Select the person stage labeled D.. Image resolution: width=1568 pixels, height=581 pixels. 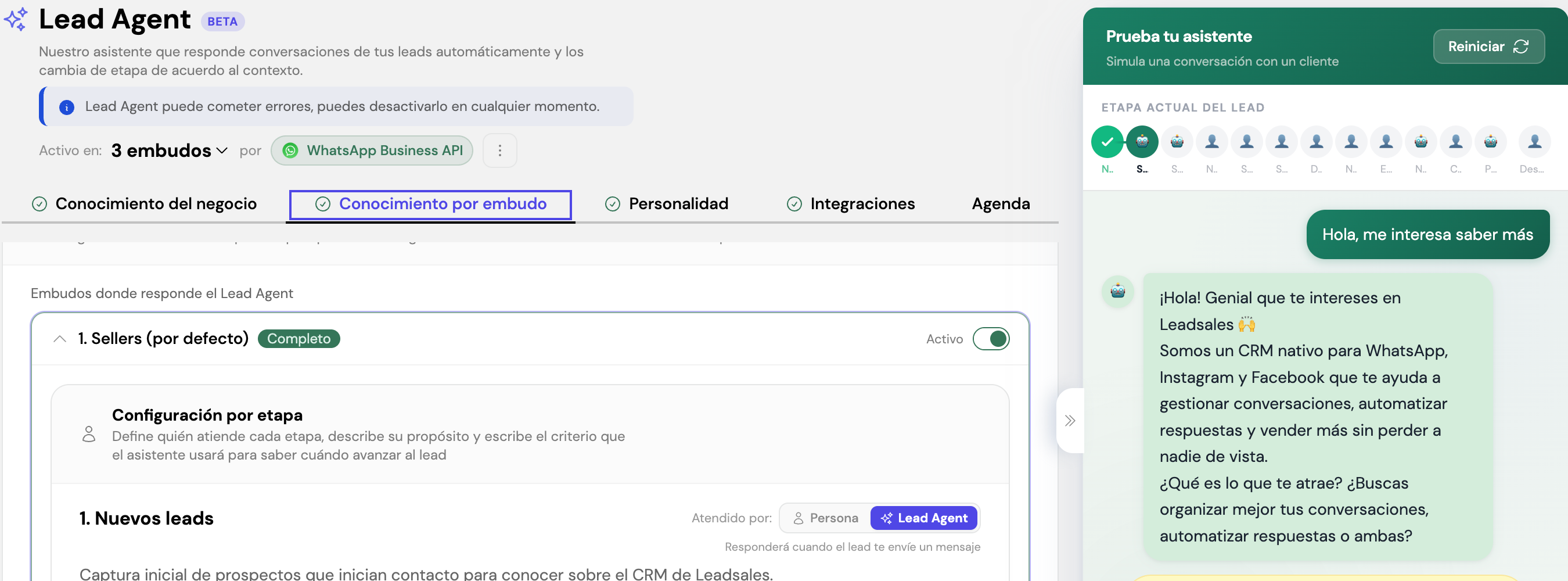[x=1316, y=142]
